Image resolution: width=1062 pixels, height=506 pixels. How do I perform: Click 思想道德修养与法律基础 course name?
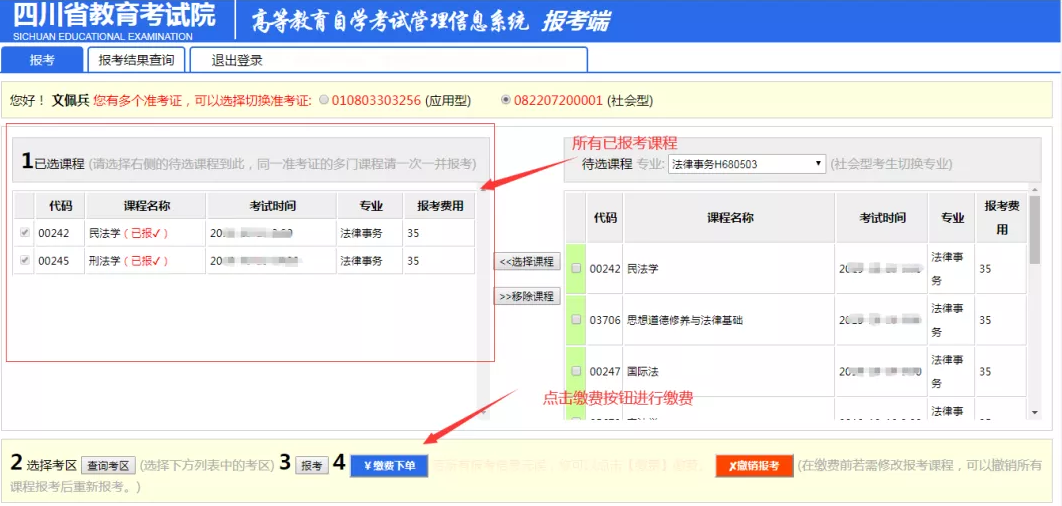tap(685, 320)
